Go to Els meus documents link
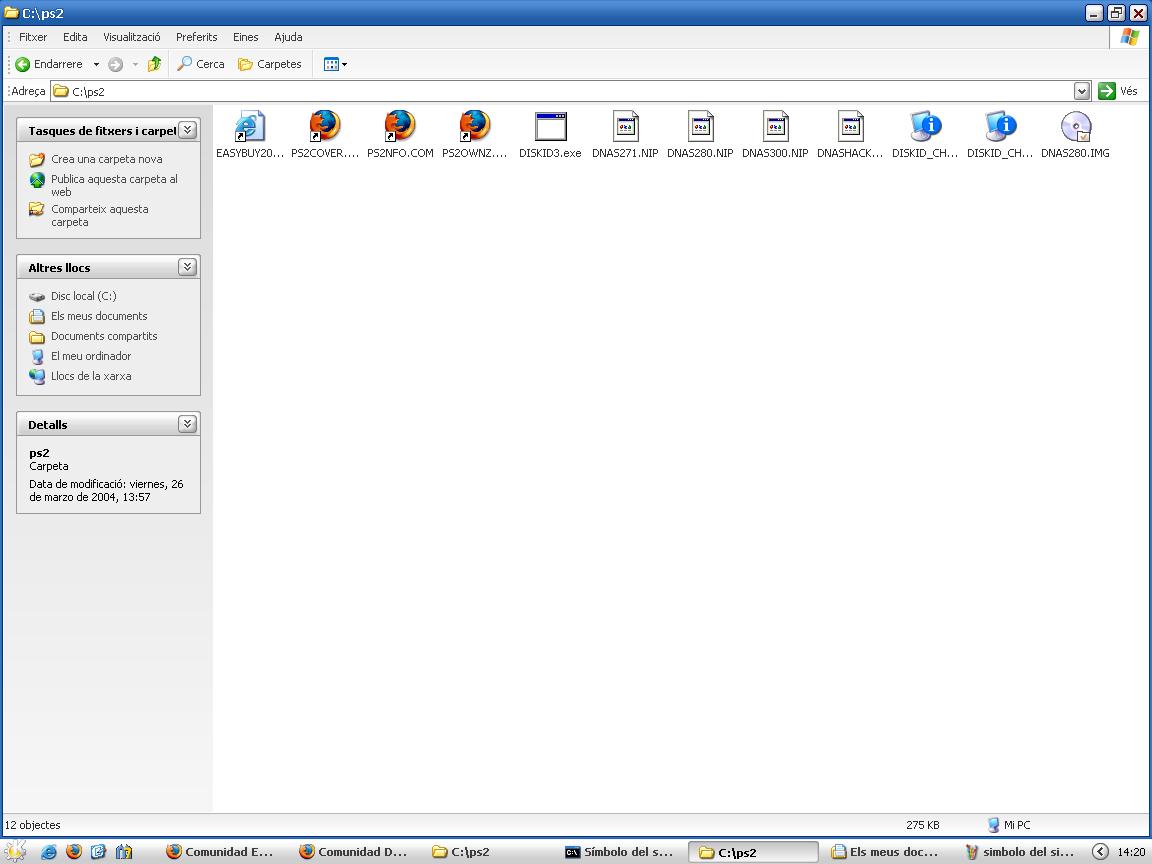 (x=99, y=316)
